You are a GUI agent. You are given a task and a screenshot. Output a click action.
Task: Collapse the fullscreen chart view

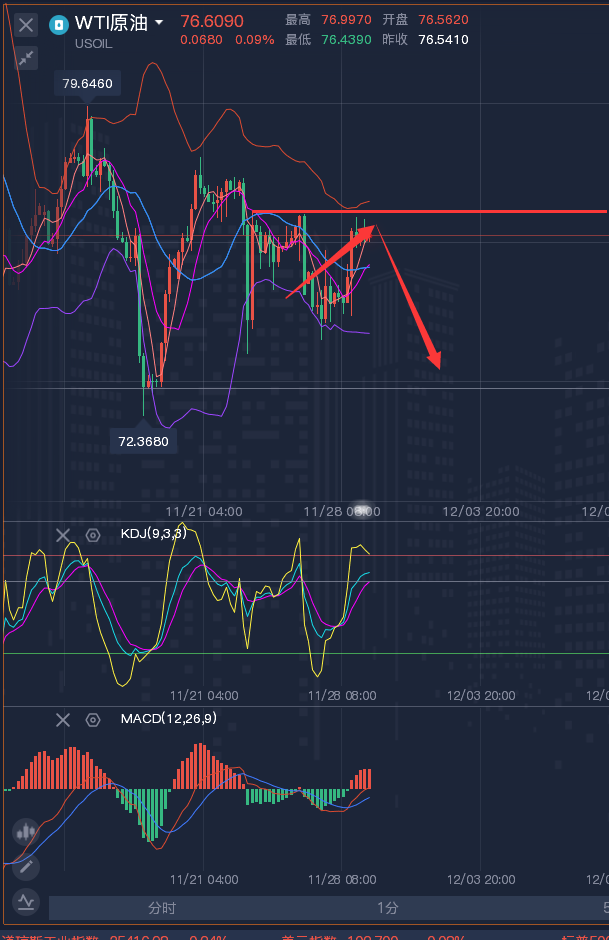click(x=26, y=58)
